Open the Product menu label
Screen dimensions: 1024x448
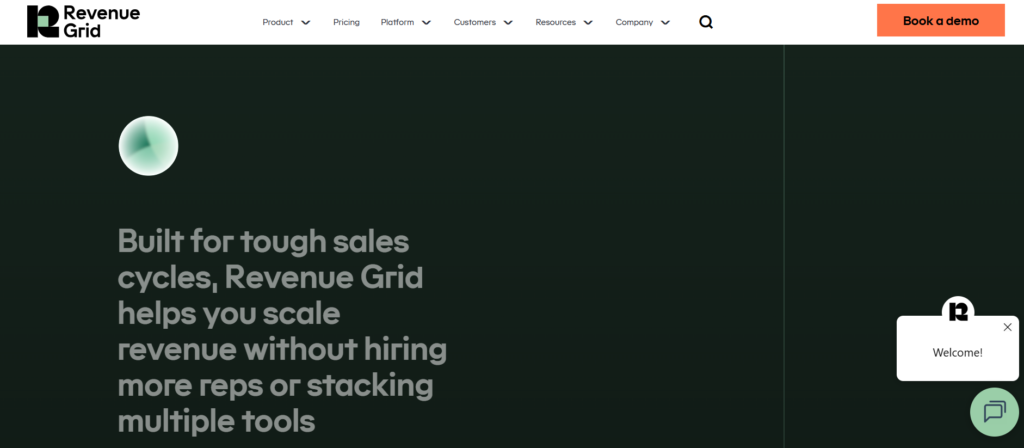(278, 22)
